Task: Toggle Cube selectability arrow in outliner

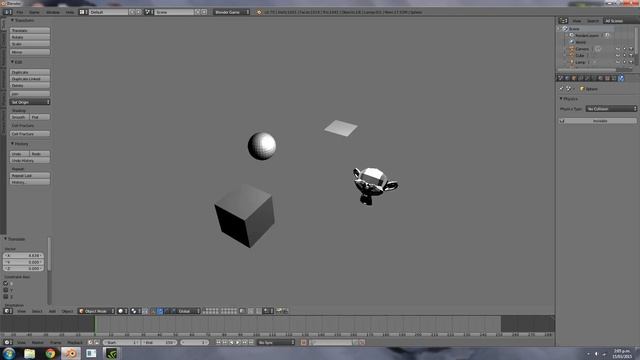Action: pos(624,56)
